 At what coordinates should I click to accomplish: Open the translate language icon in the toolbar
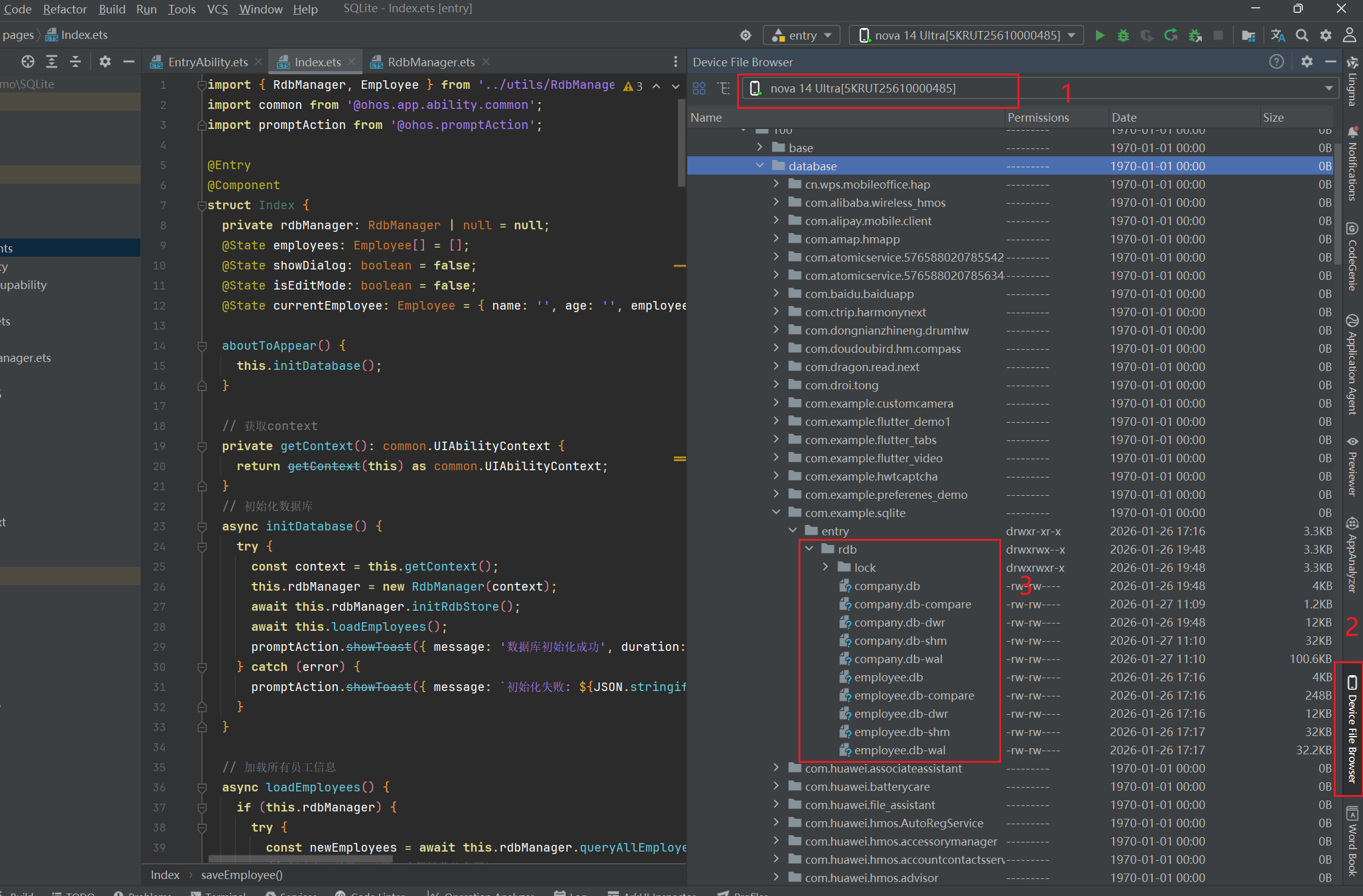tap(1278, 35)
